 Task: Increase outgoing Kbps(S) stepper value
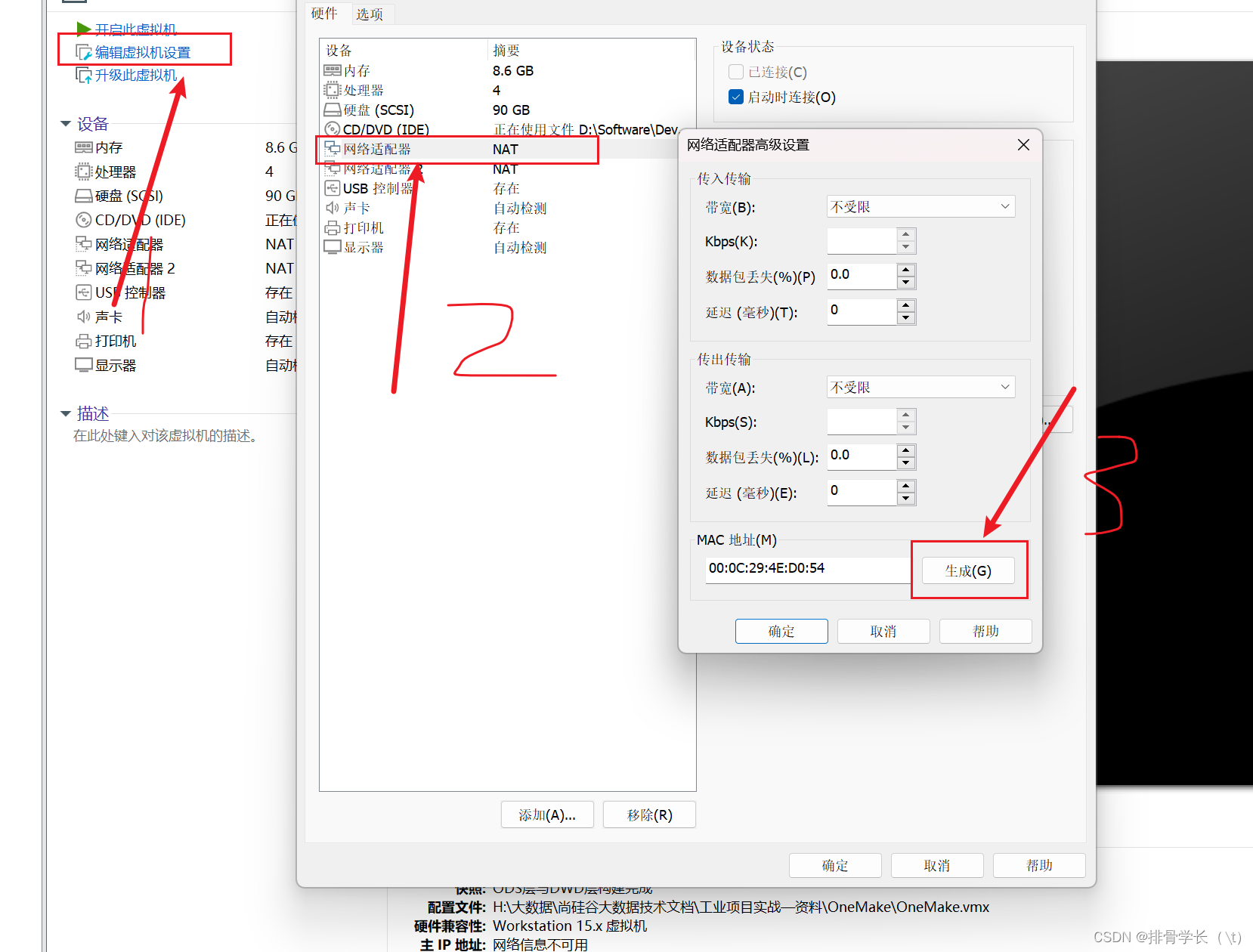click(906, 416)
